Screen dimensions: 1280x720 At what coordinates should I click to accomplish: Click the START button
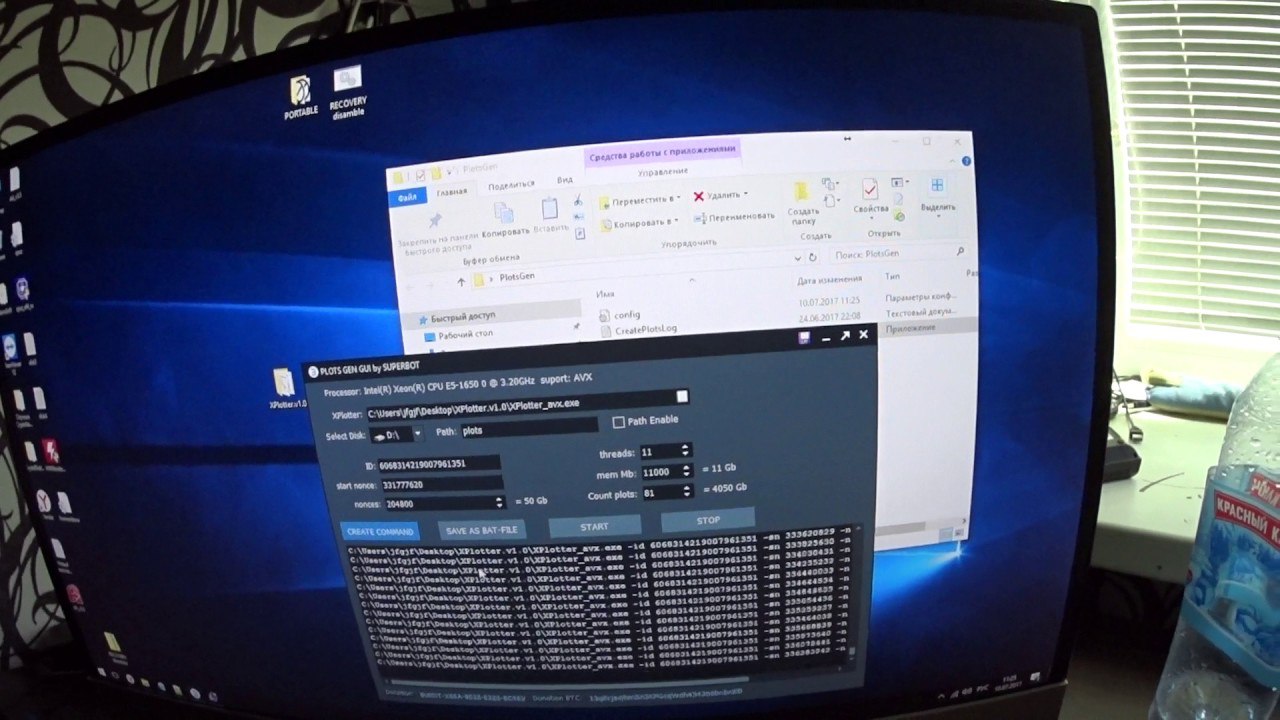click(x=594, y=525)
